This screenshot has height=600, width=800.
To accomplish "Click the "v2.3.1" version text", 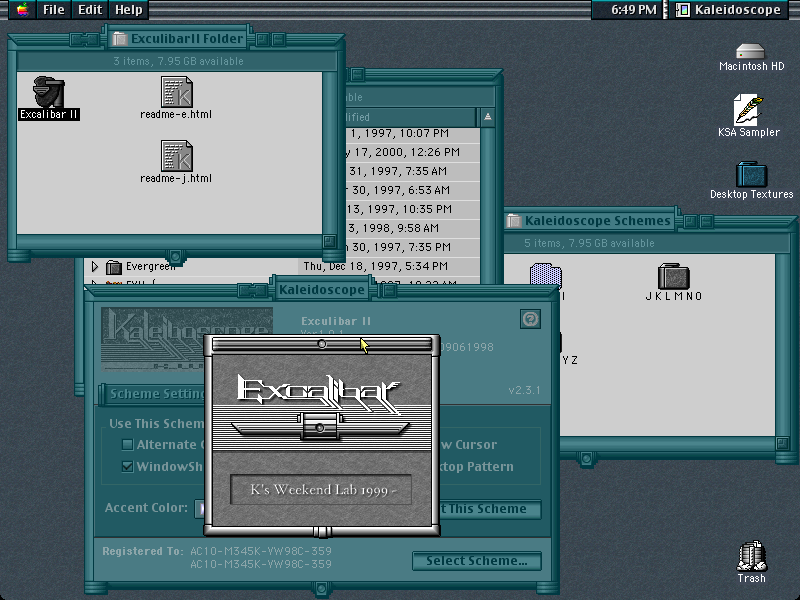I will (524, 390).
